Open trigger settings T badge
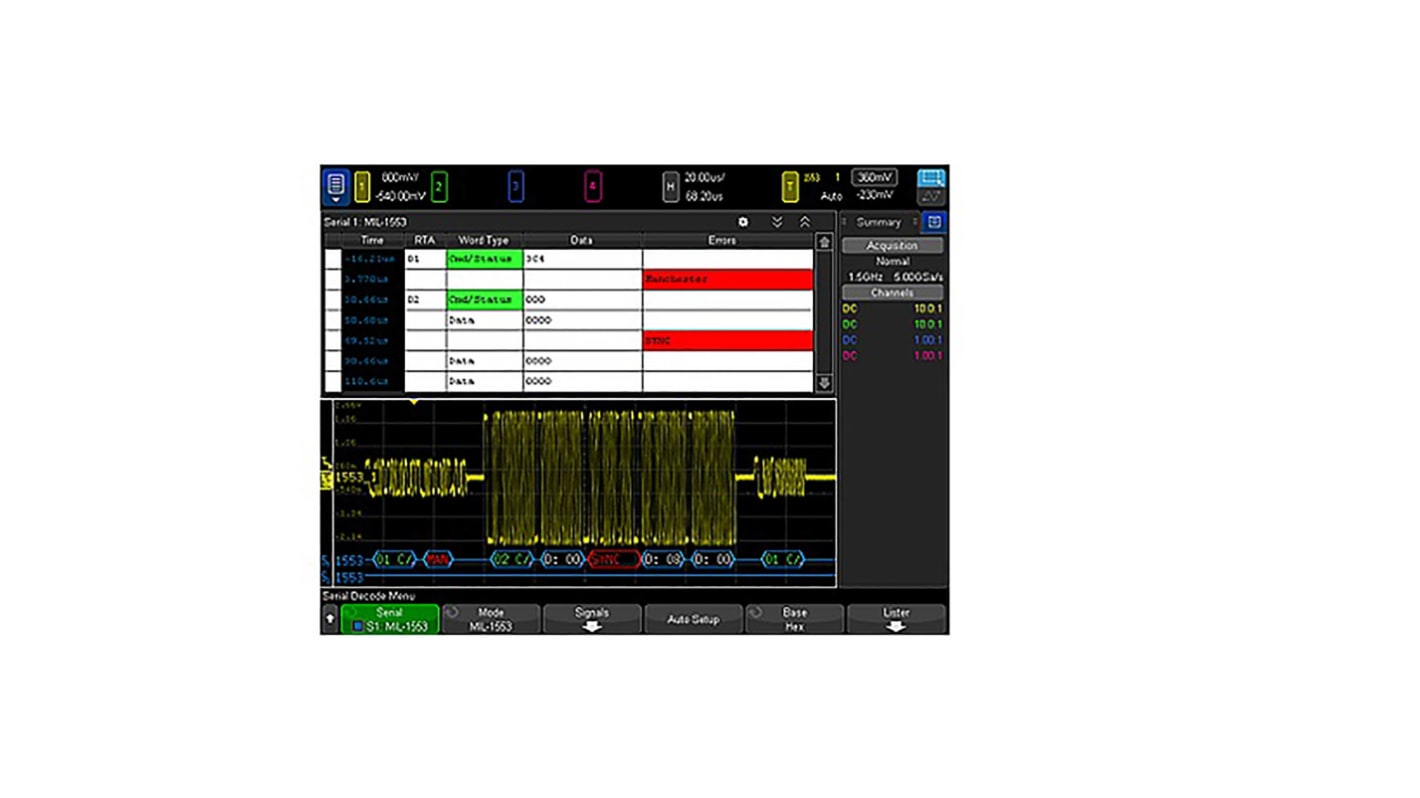 coord(790,186)
